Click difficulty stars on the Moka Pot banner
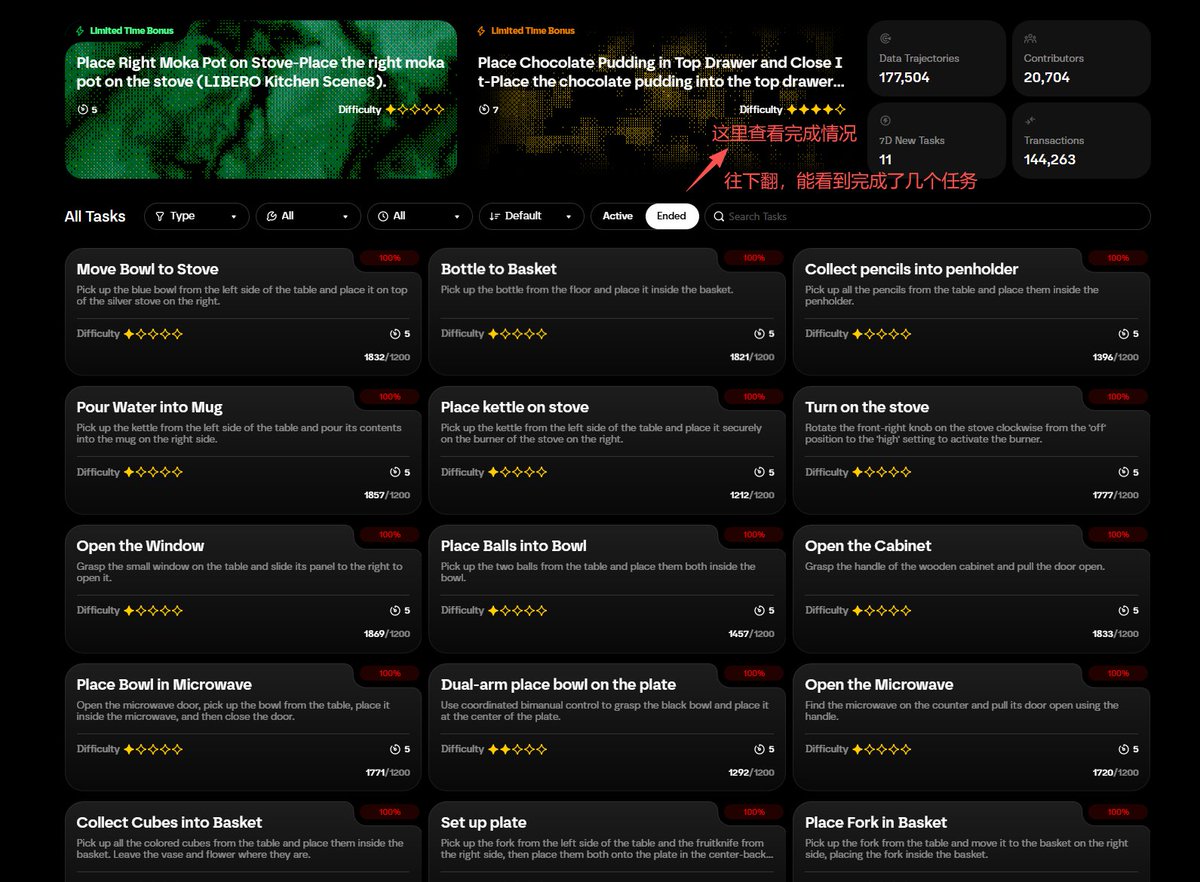The height and width of the screenshot is (882, 1200). 415,109
